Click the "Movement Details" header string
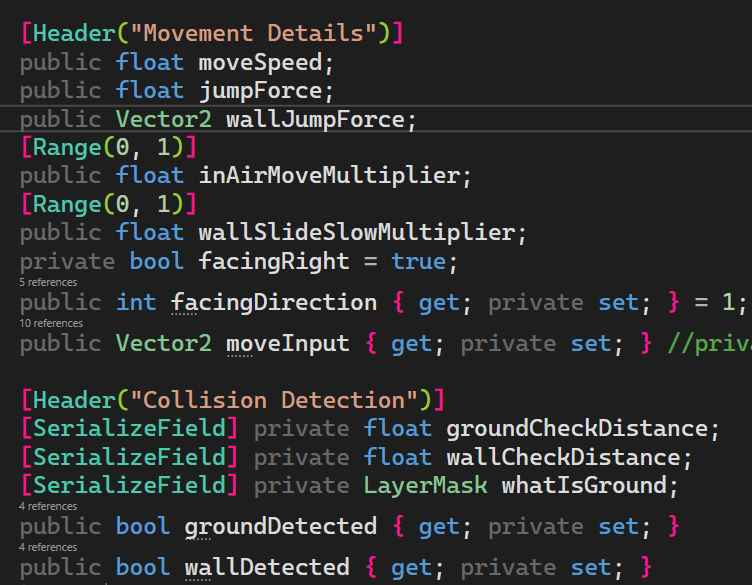 (253, 34)
